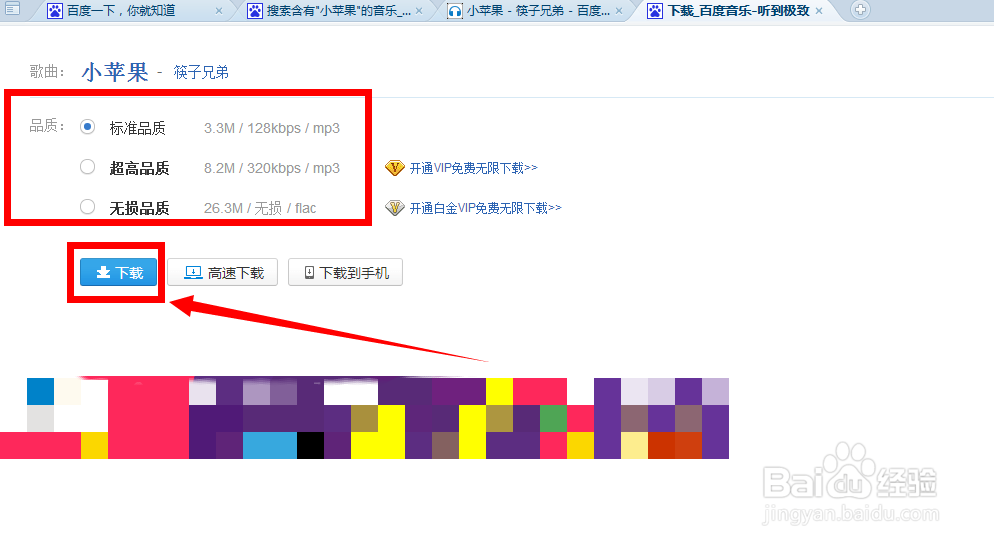Switch to 小苹果 - 筷子兄弟 tab

pos(538,11)
